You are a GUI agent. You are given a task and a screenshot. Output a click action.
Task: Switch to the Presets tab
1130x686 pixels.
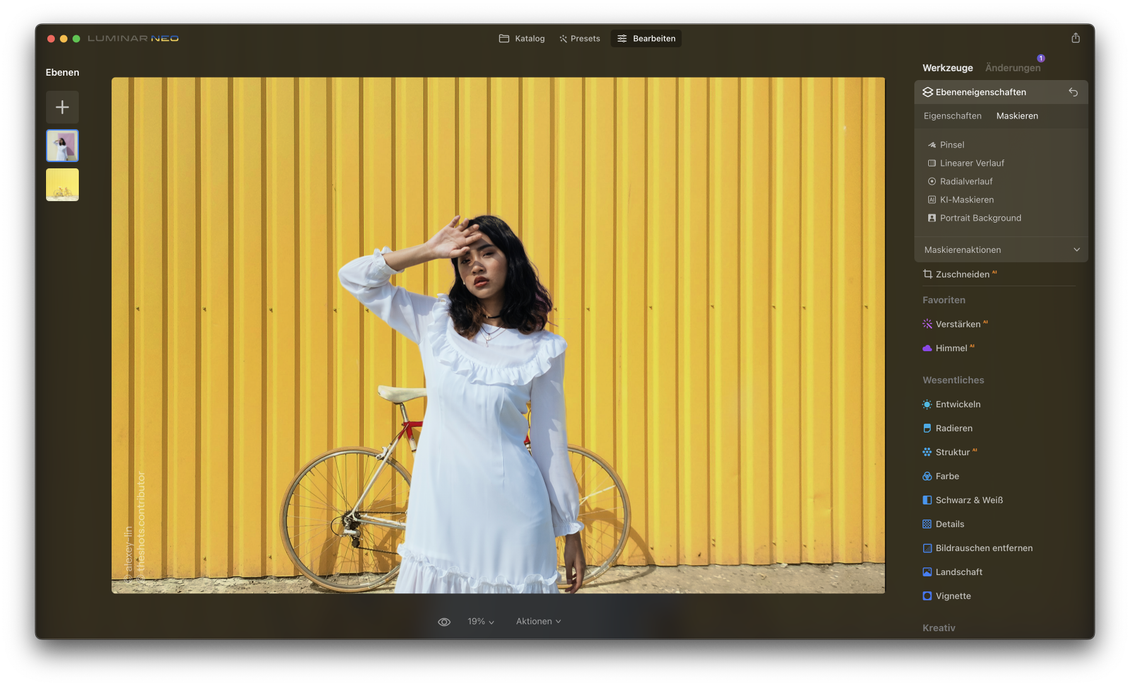coord(580,39)
